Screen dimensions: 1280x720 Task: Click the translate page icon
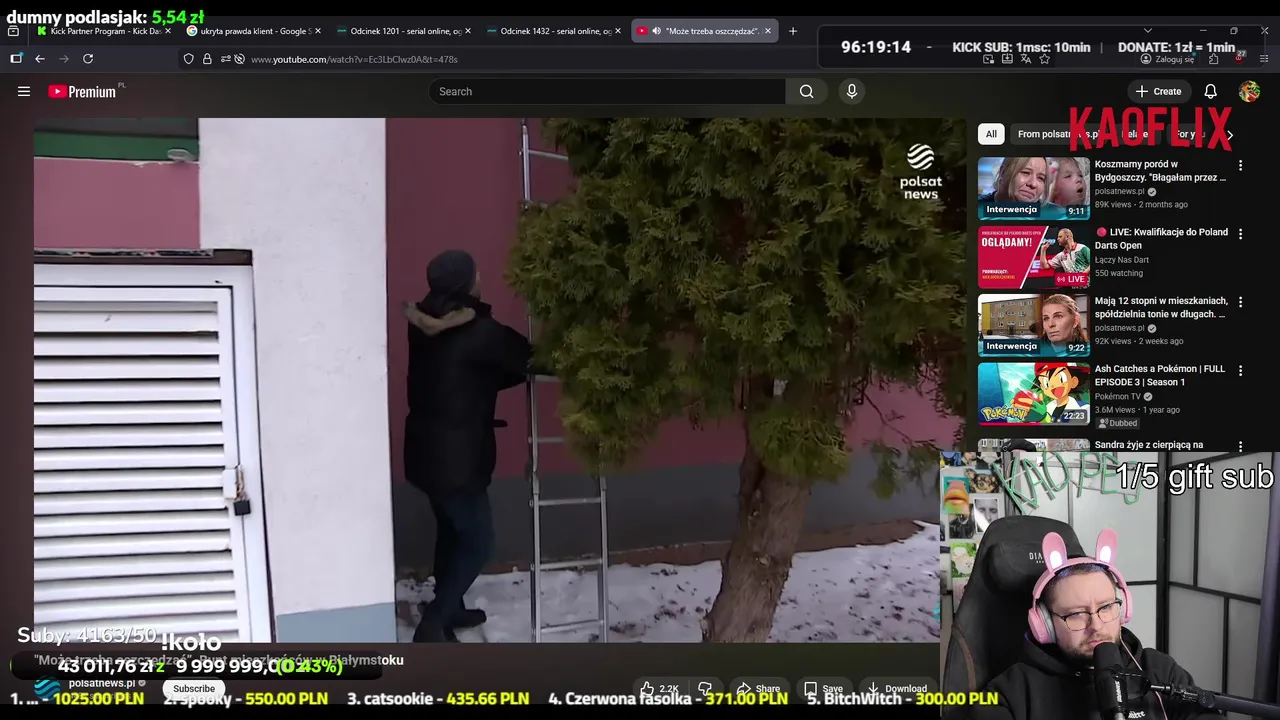(x=1025, y=59)
